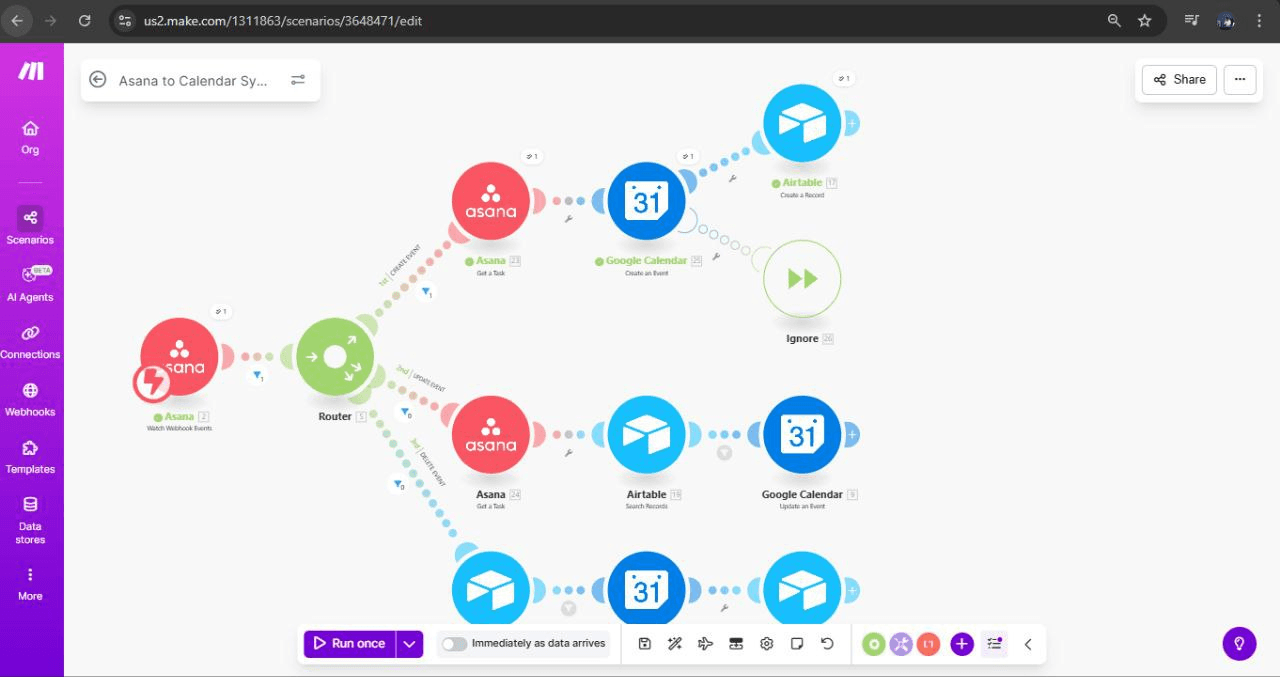Select the Router module

tap(335, 357)
